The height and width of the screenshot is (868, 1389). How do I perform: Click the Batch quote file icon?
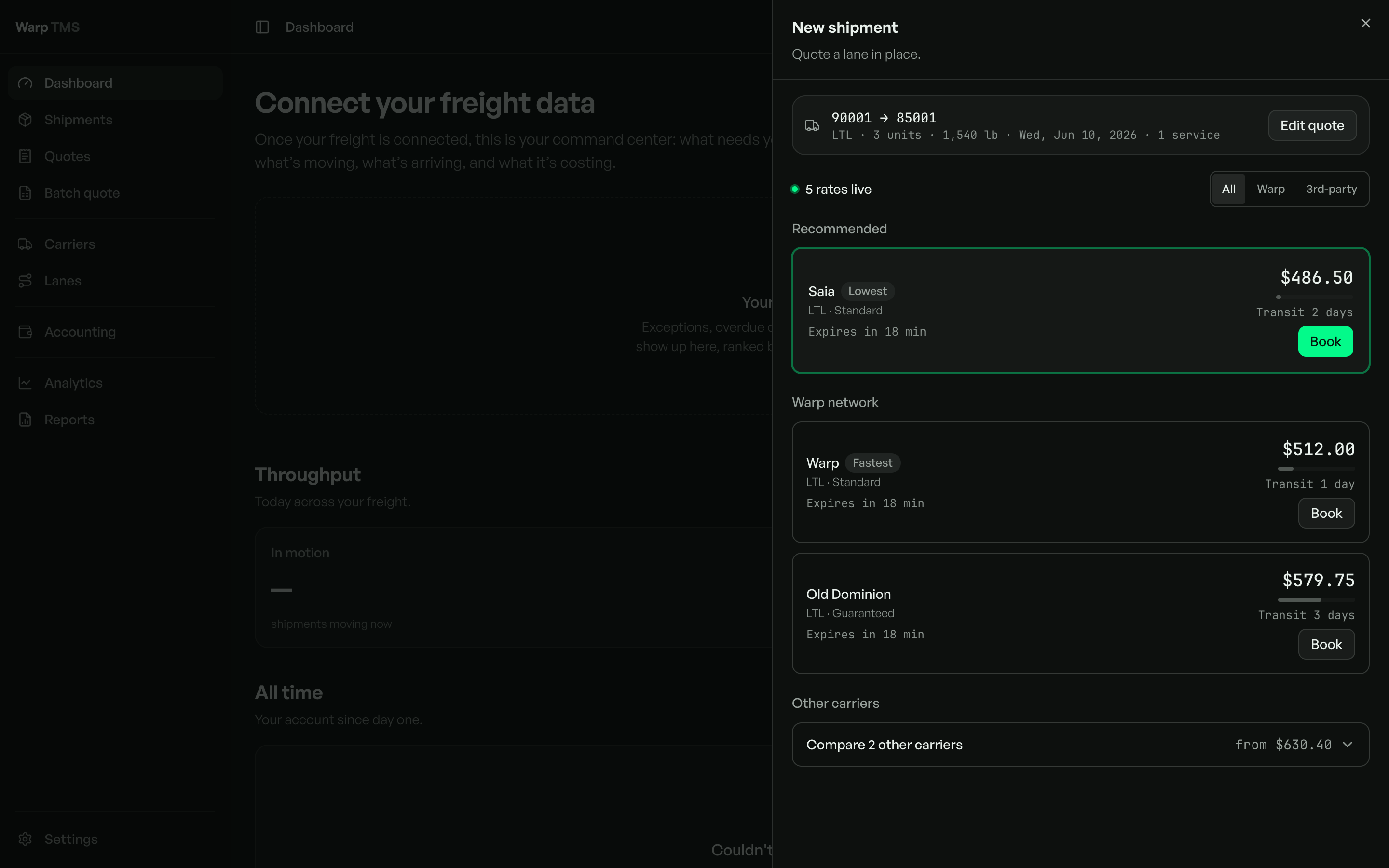point(25,193)
